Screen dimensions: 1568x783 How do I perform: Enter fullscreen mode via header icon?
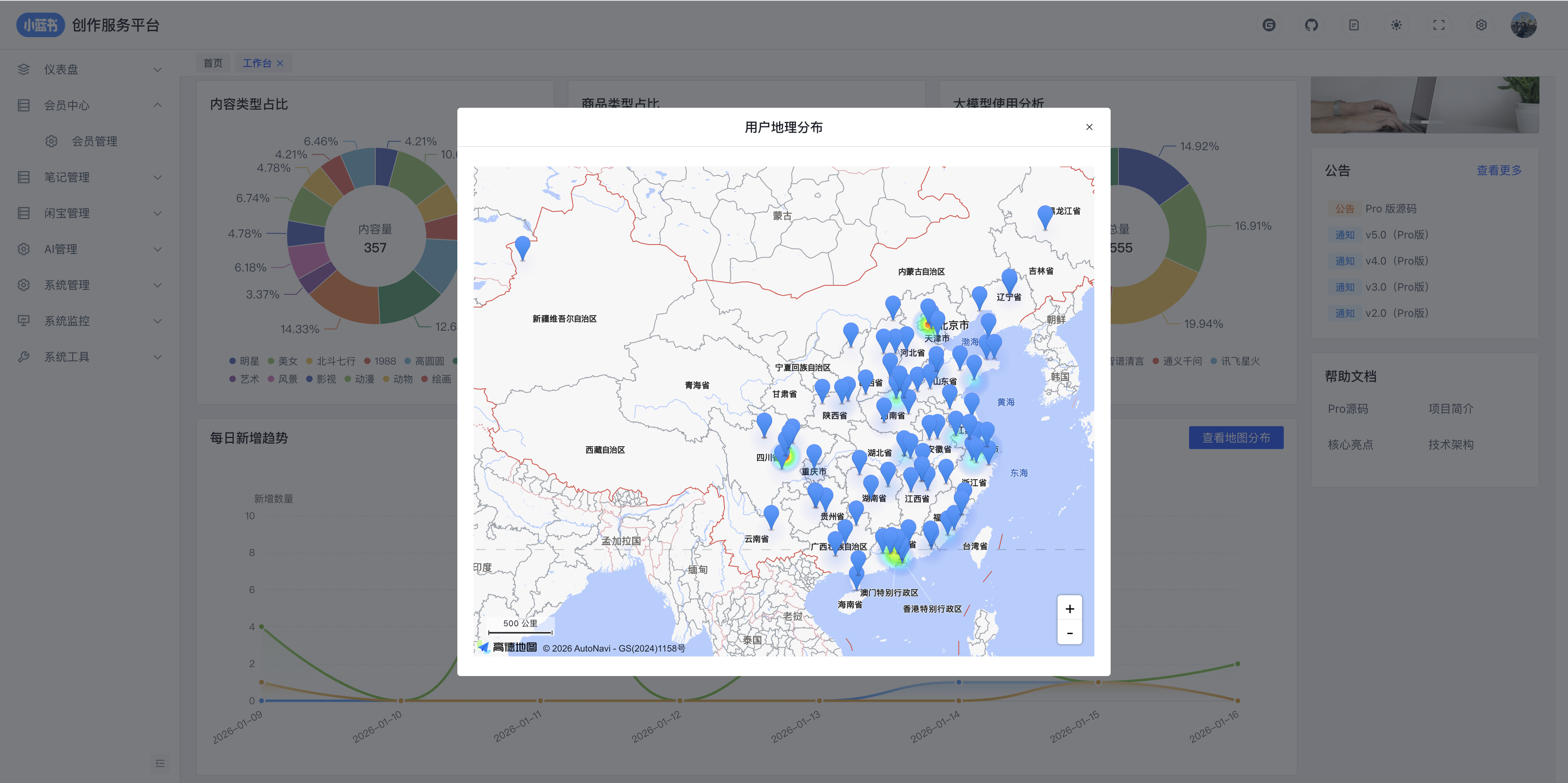(1438, 25)
